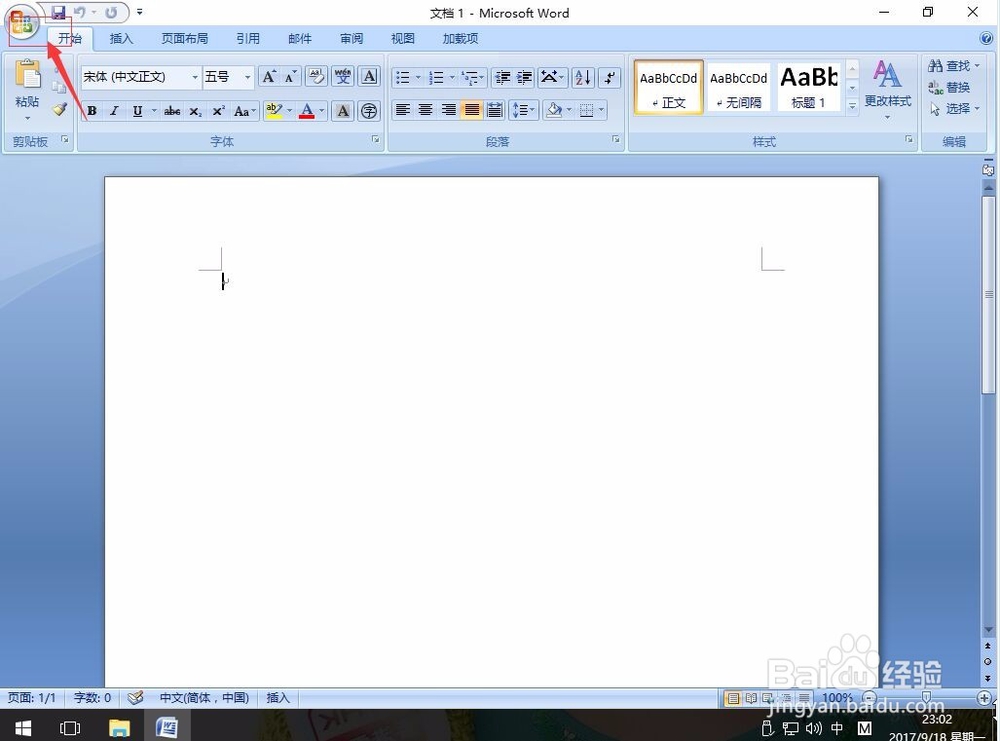The image size is (1000, 741).
Task: Open the Page Layout (页面布局) tab
Action: tap(184, 38)
